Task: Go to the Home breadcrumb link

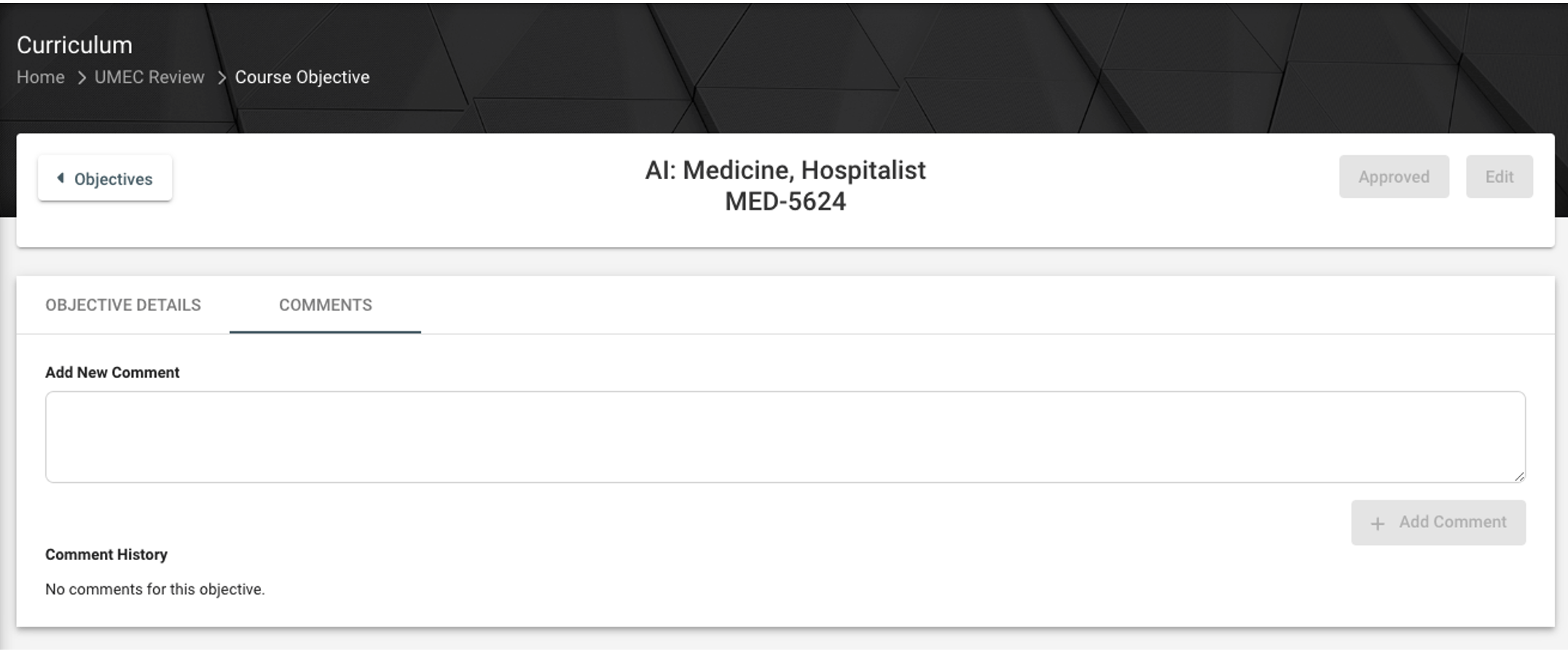Action: tap(41, 77)
